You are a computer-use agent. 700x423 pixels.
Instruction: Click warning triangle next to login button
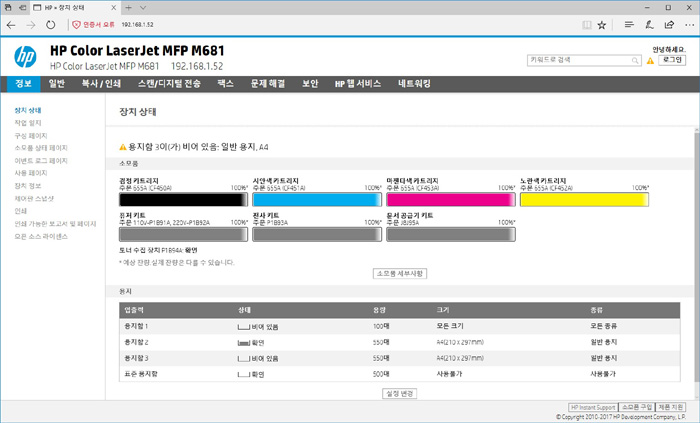650,61
